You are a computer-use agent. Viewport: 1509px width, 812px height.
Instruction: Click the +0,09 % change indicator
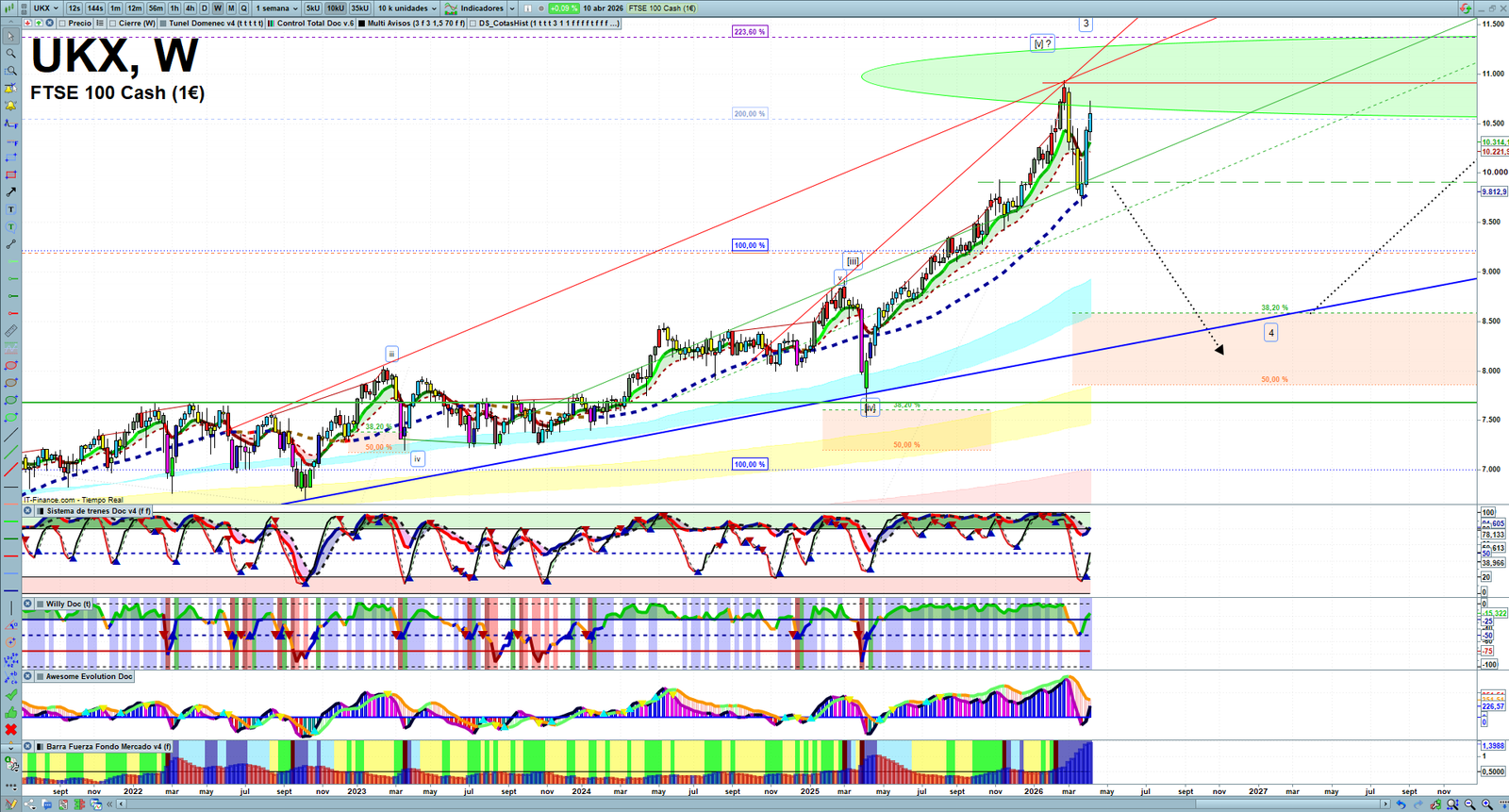(x=564, y=8)
